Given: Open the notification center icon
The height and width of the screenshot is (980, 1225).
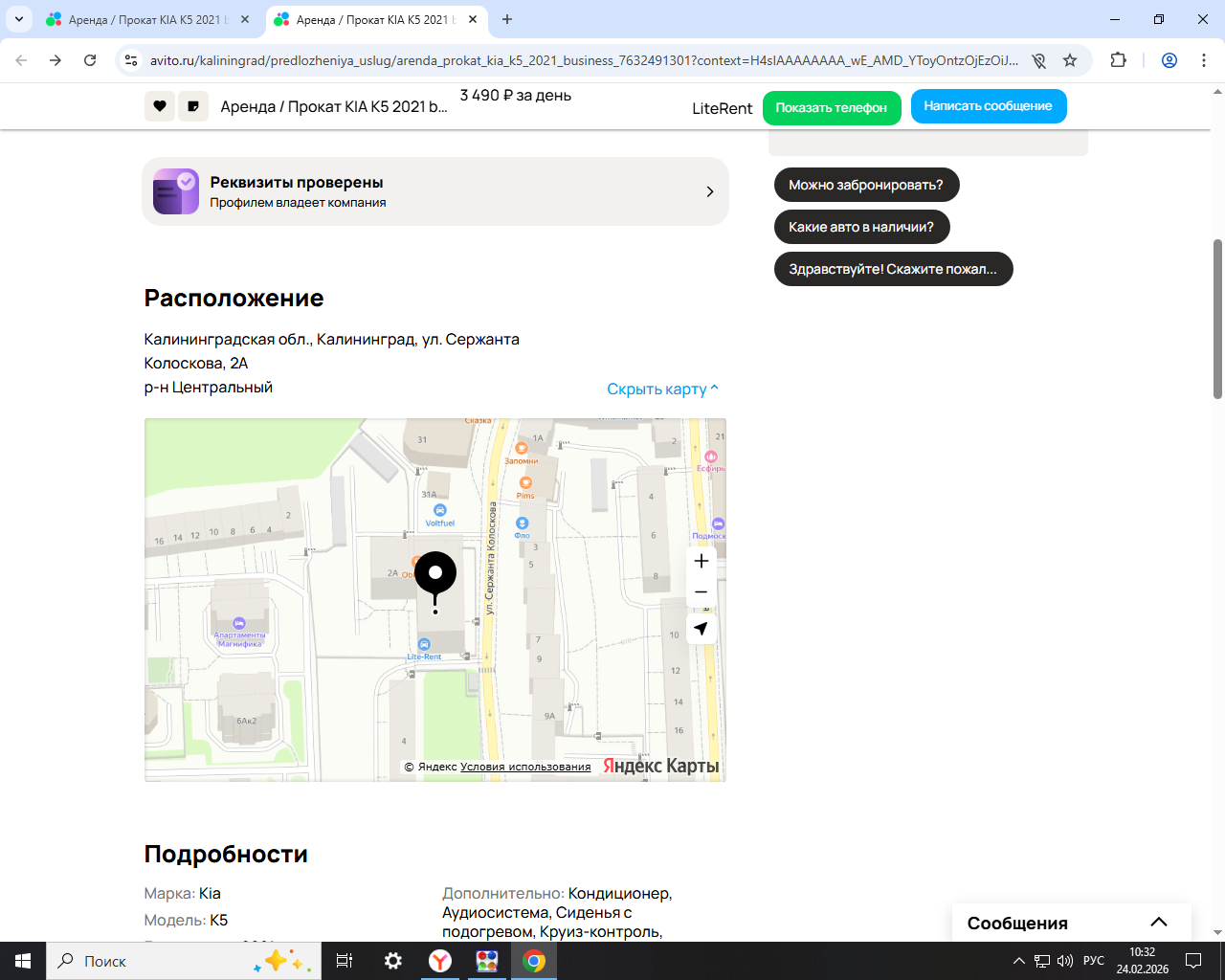Looking at the screenshot, I should [1193, 961].
